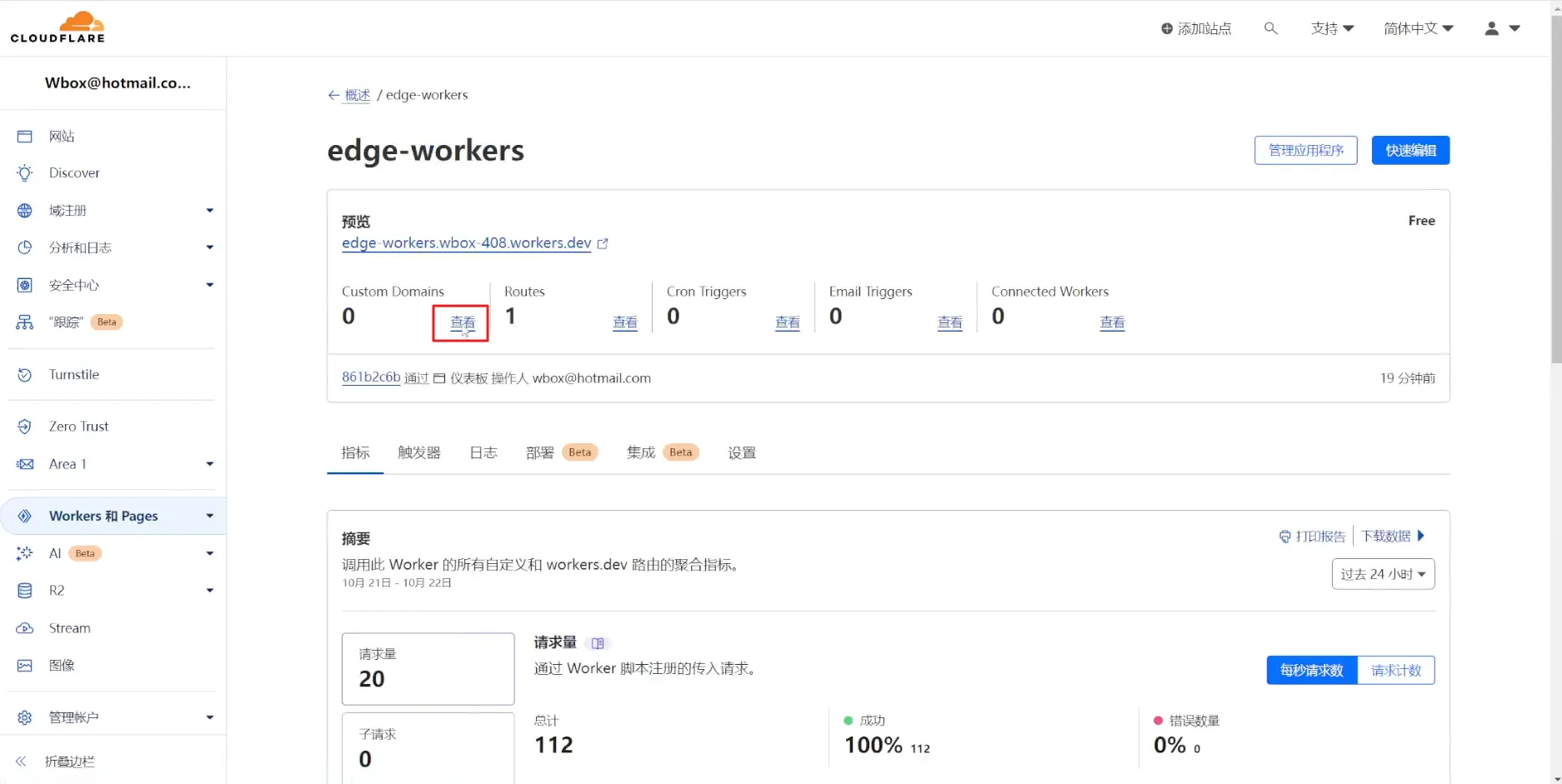Click the Turnstile icon
Screen dimensions: 1562x784
click(x=25, y=375)
